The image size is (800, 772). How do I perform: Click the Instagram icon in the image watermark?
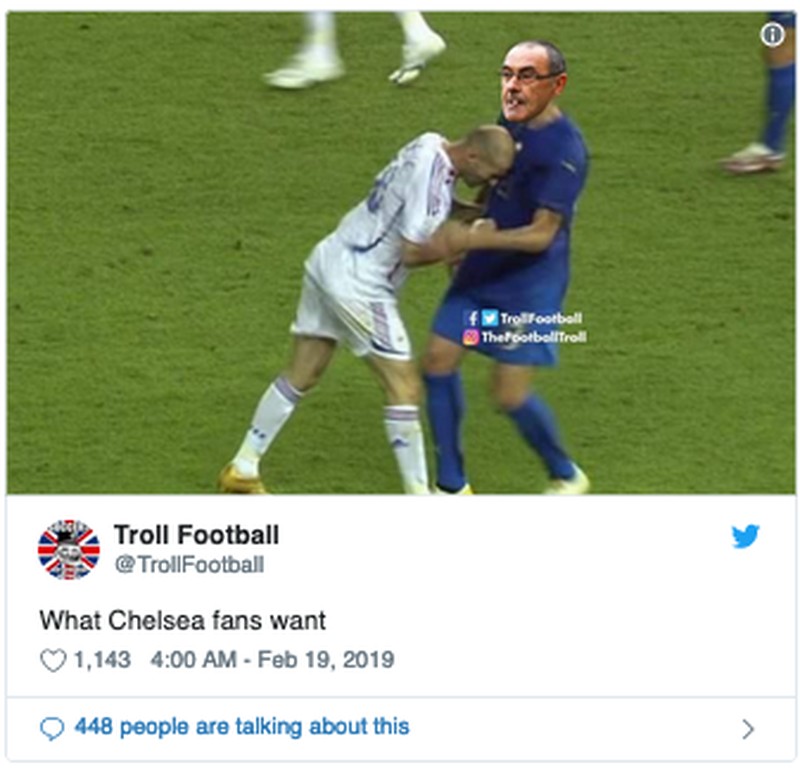click(x=471, y=337)
